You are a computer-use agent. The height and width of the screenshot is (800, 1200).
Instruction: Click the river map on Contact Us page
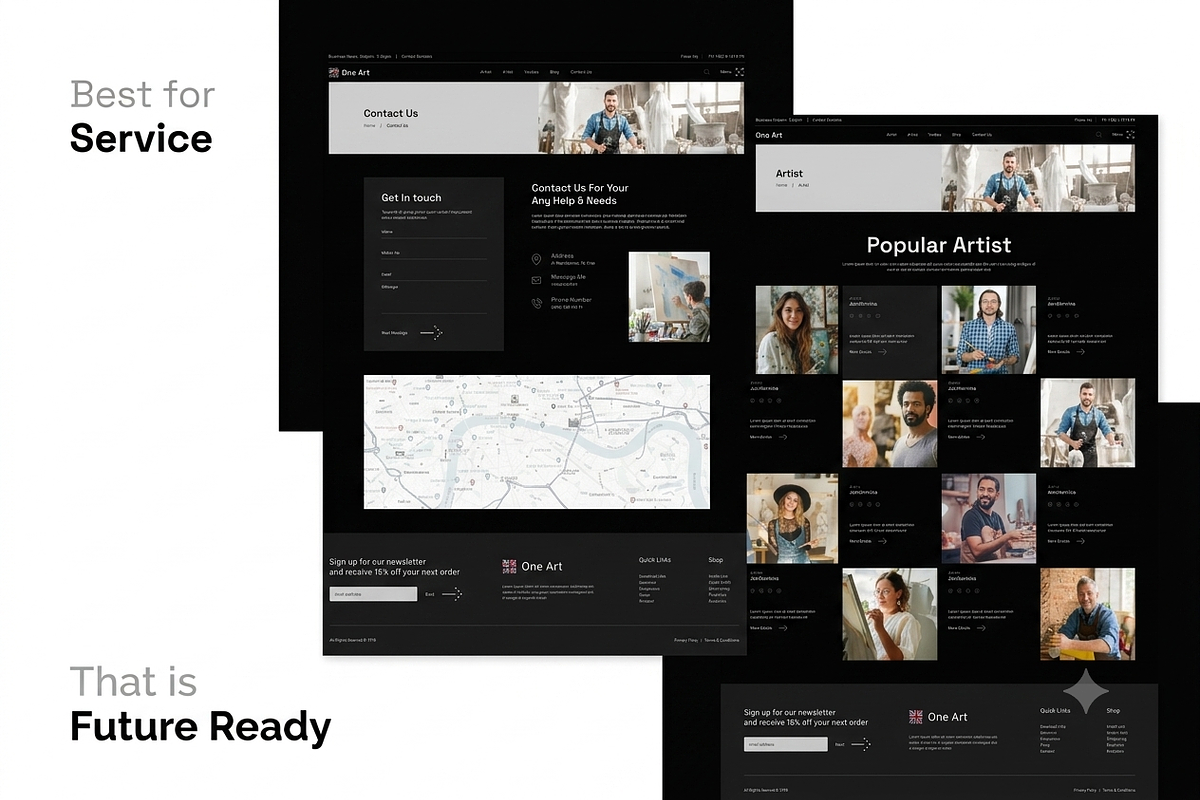537,442
